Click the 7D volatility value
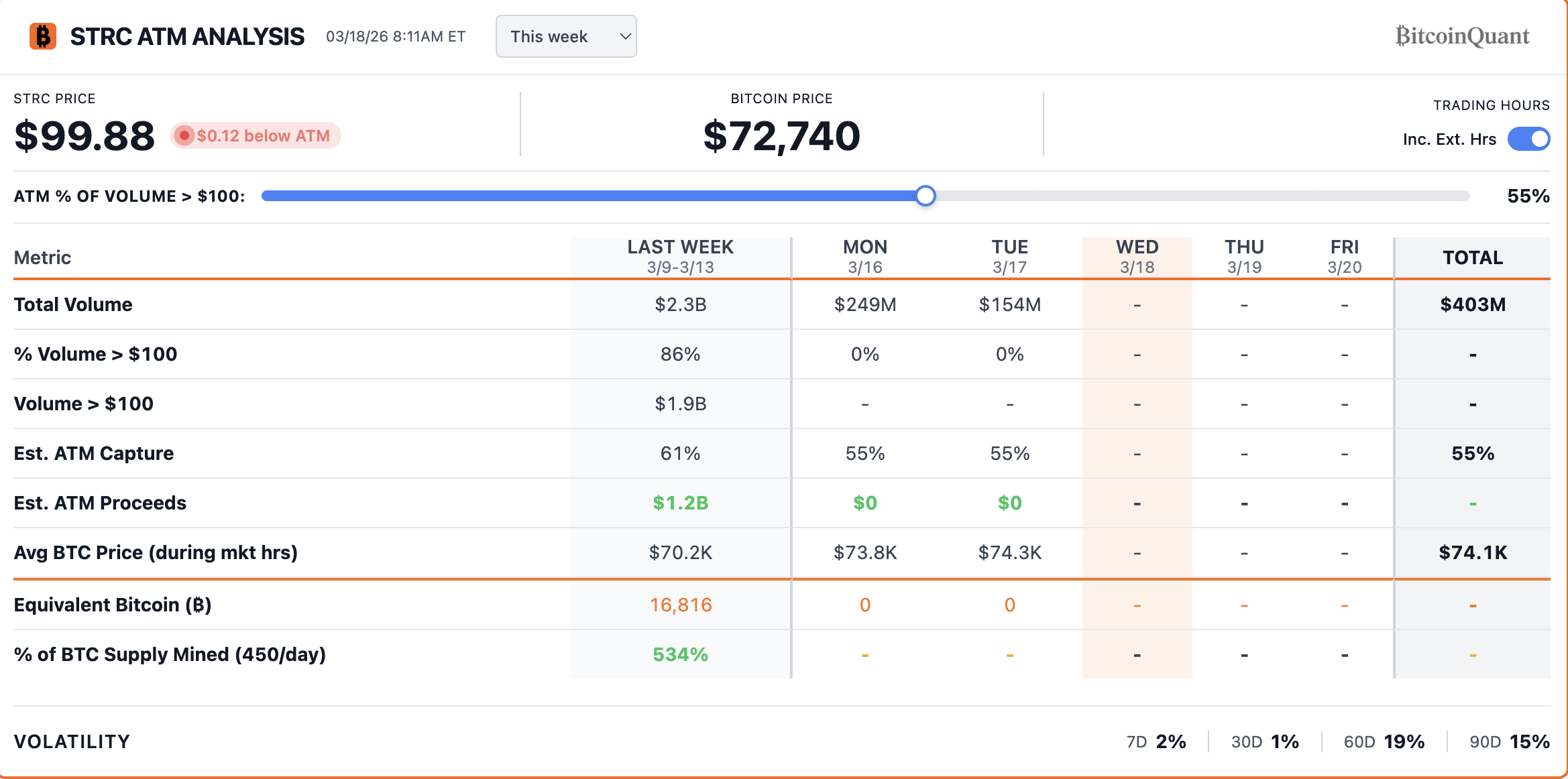The width and height of the screenshot is (1568, 779). click(1171, 741)
